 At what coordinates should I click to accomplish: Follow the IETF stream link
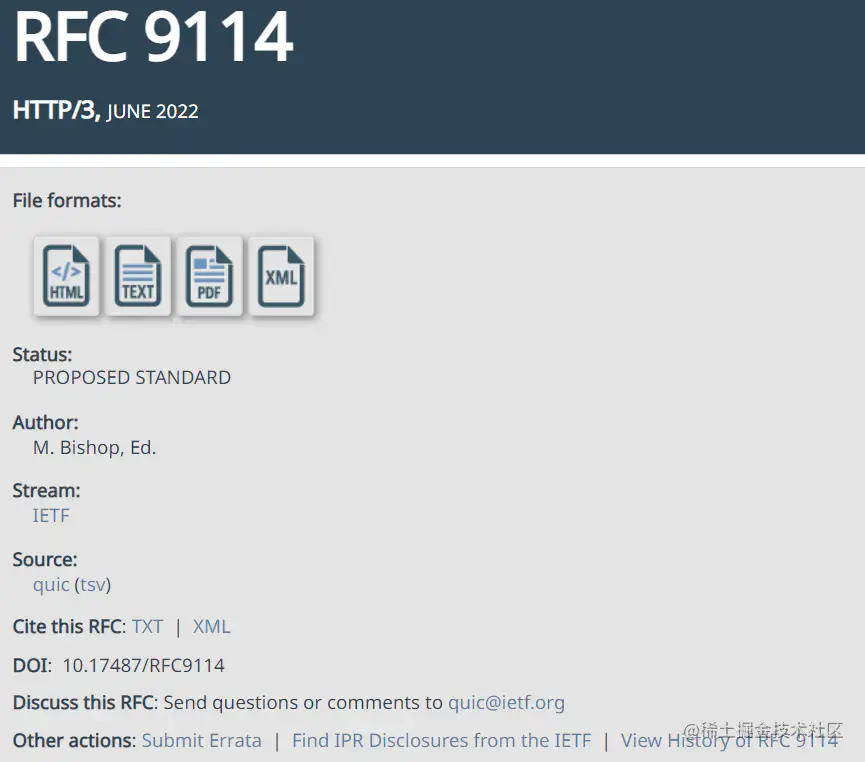51,515
